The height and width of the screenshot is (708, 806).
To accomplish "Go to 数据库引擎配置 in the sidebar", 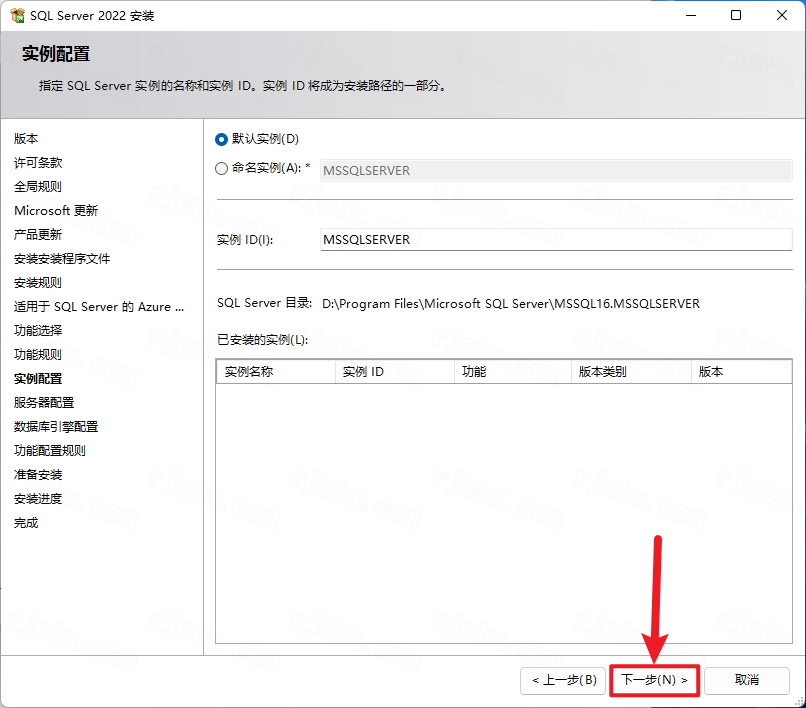I will coord(56,426).
